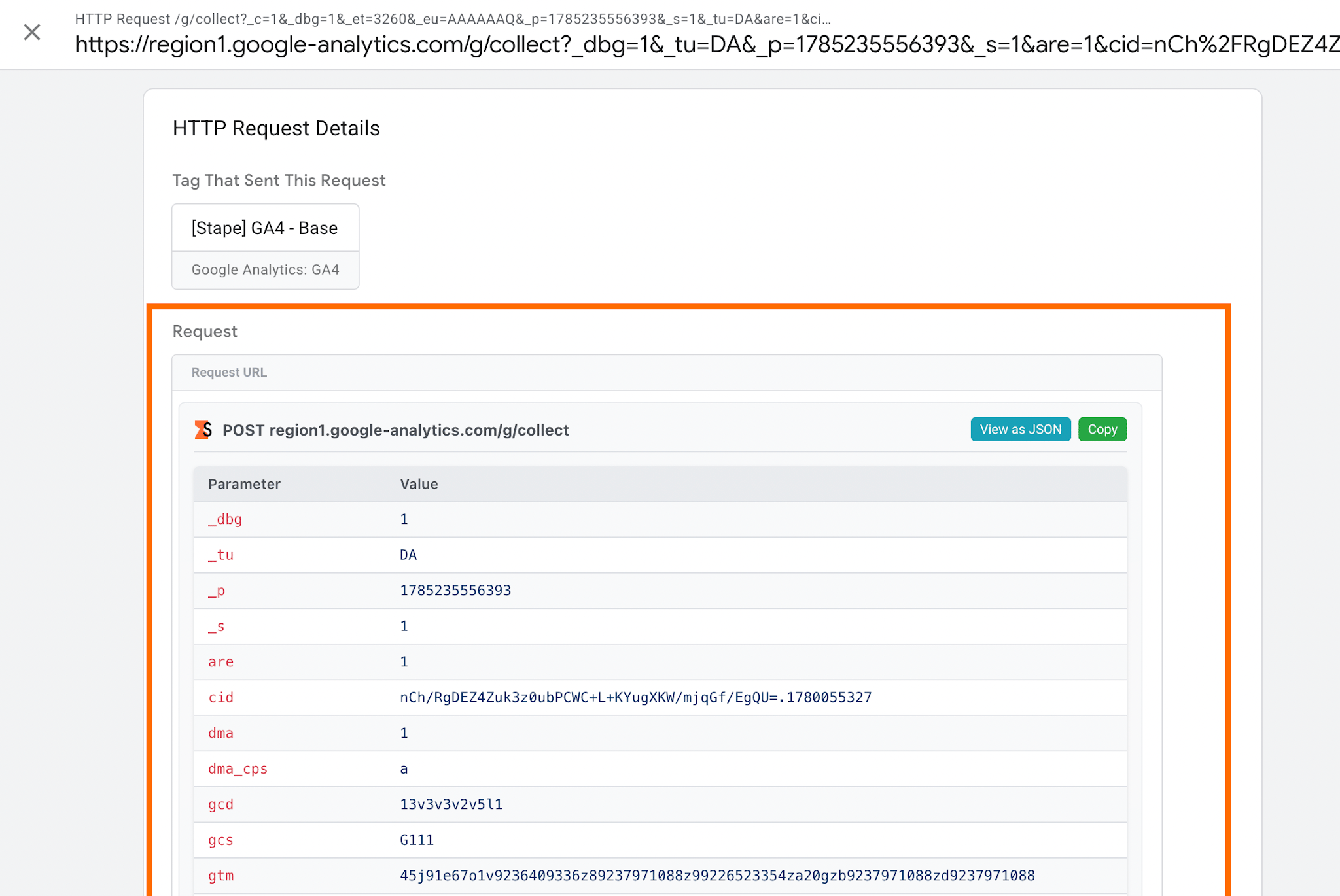This screenshot has height=896, width=1340.
Task: Click the View as JSON button
Action: (1020, 430)
